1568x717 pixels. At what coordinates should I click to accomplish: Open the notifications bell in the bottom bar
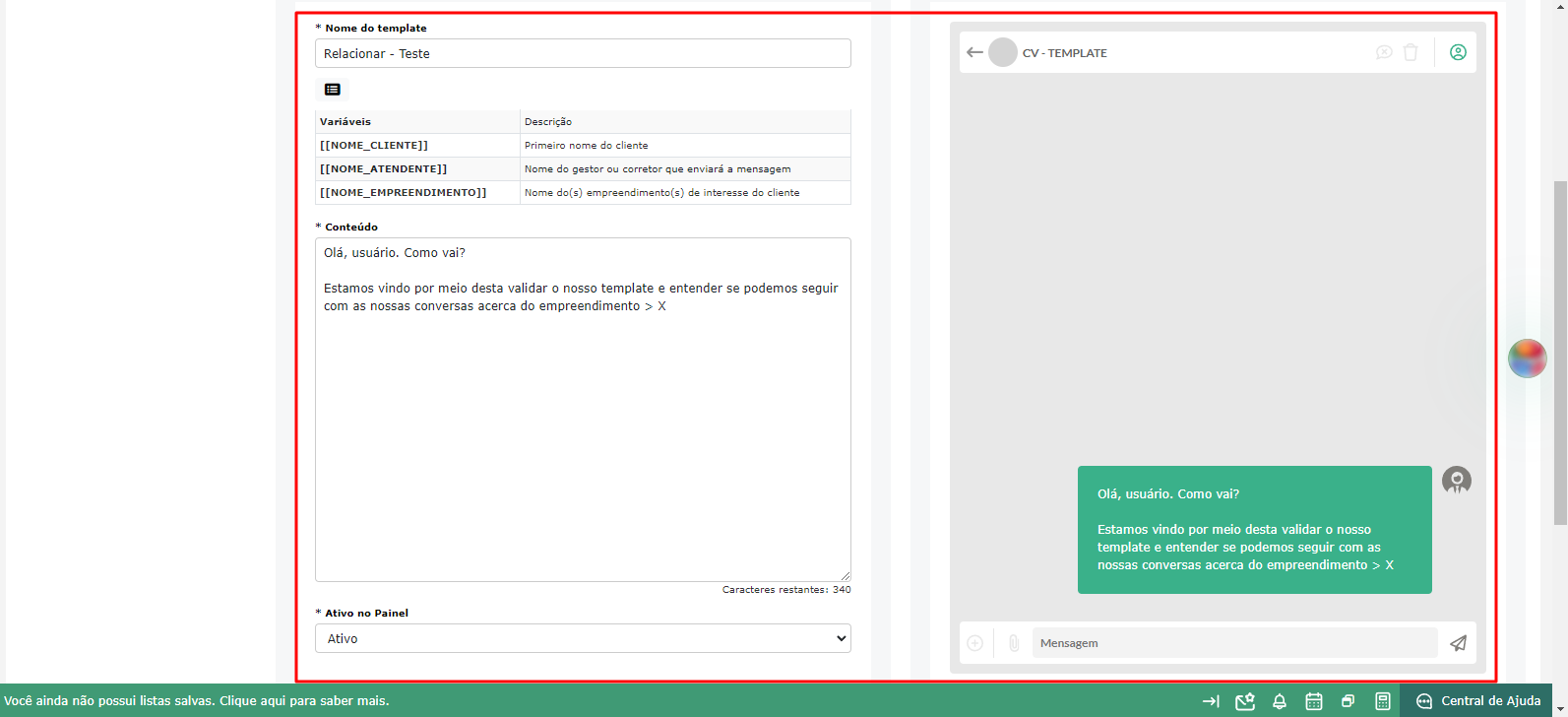1280,701
